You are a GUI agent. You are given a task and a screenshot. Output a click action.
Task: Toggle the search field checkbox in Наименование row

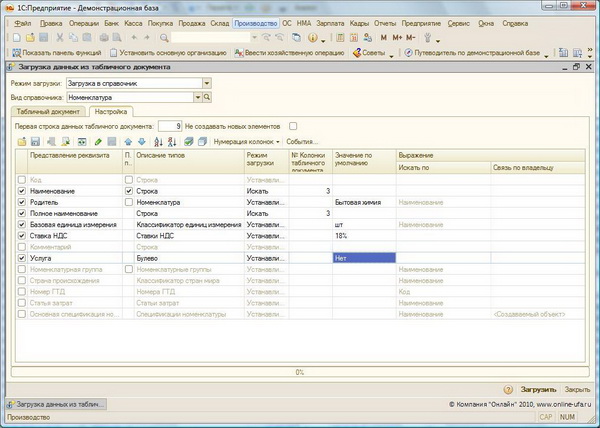pos(129,191)
